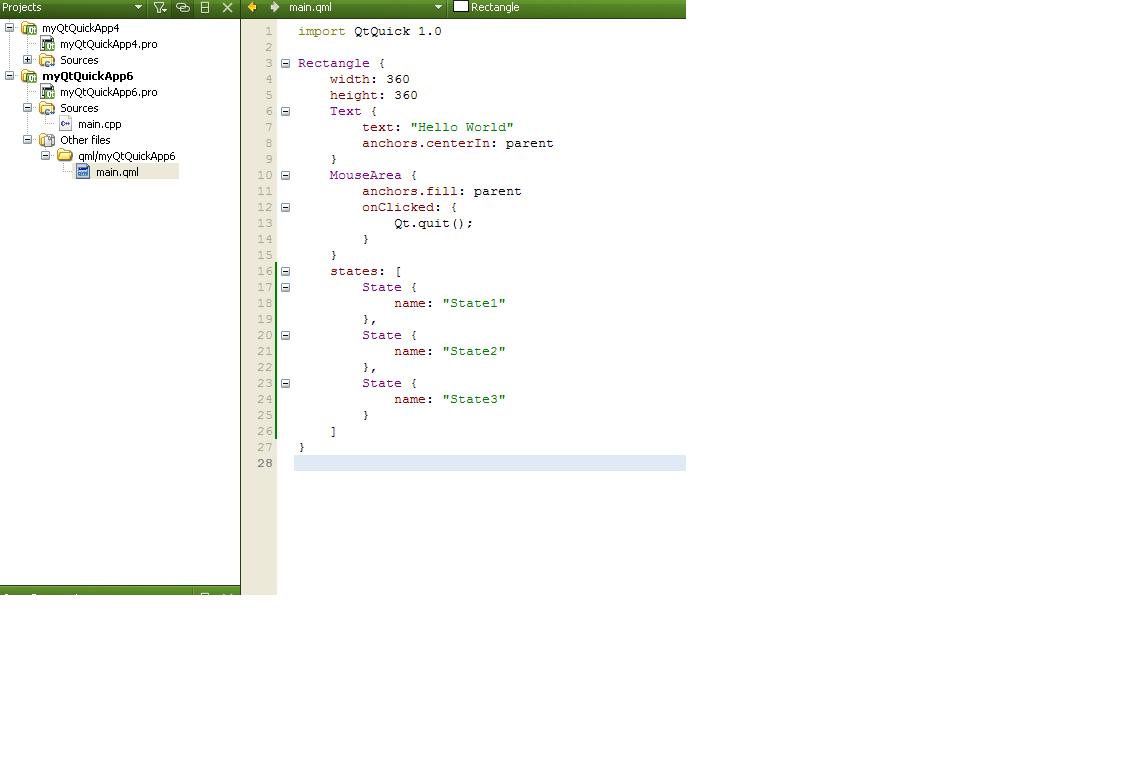Close the Projects side panel
Screen dimensions: 1138x767
pyautogui.click(x=227, y=7)
